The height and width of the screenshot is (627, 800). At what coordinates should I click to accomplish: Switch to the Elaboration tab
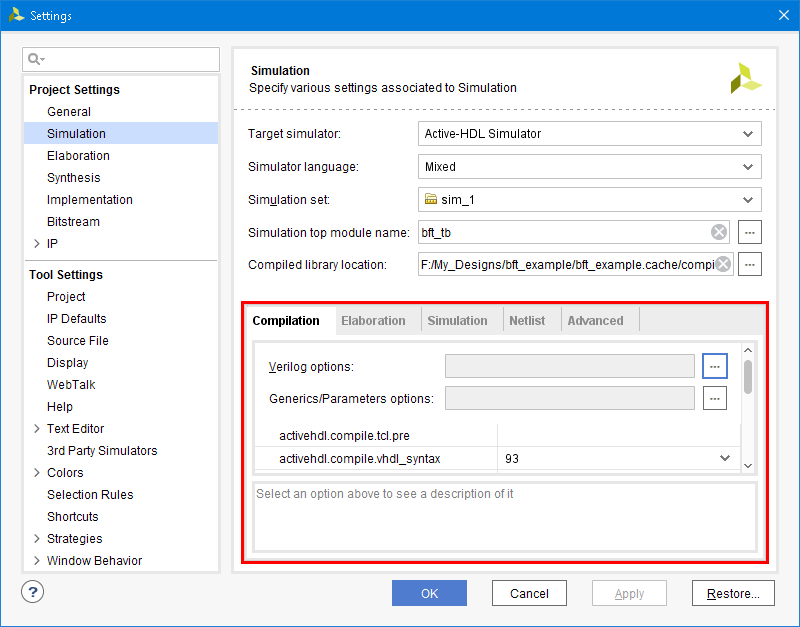[373, 321]
